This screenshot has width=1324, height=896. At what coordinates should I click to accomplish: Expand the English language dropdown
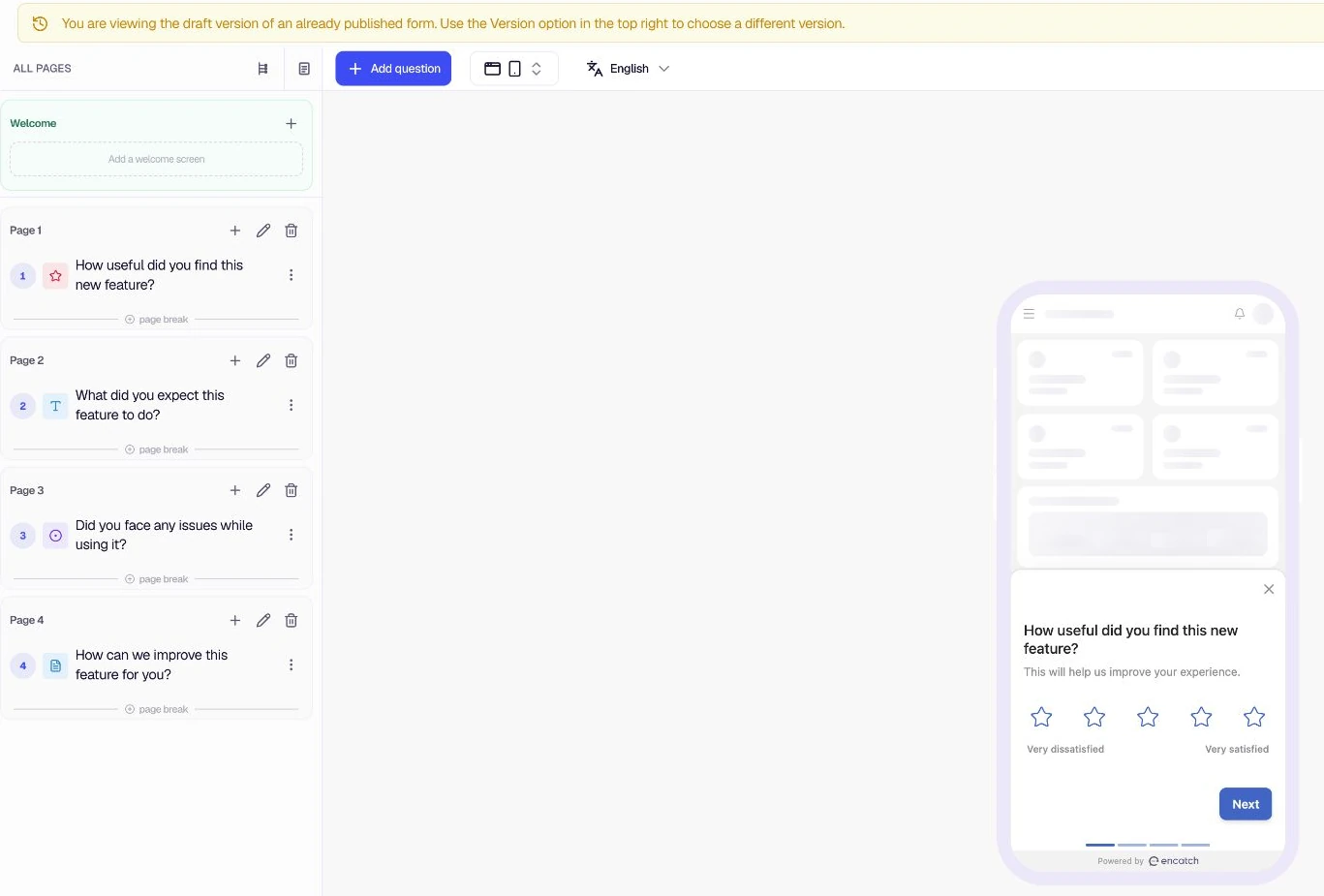click(x=628, y=69)
